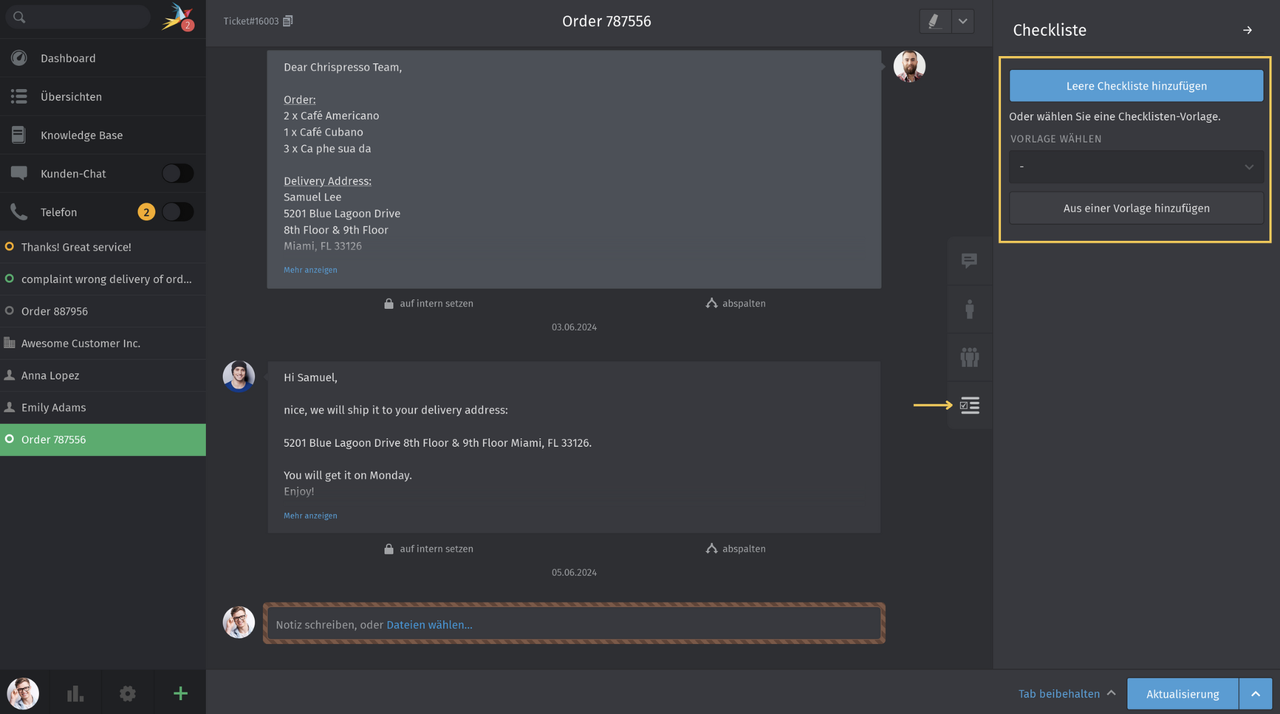Select the text highlighter tool
The image size is (1280, 714).
click(x=934, y=20)
